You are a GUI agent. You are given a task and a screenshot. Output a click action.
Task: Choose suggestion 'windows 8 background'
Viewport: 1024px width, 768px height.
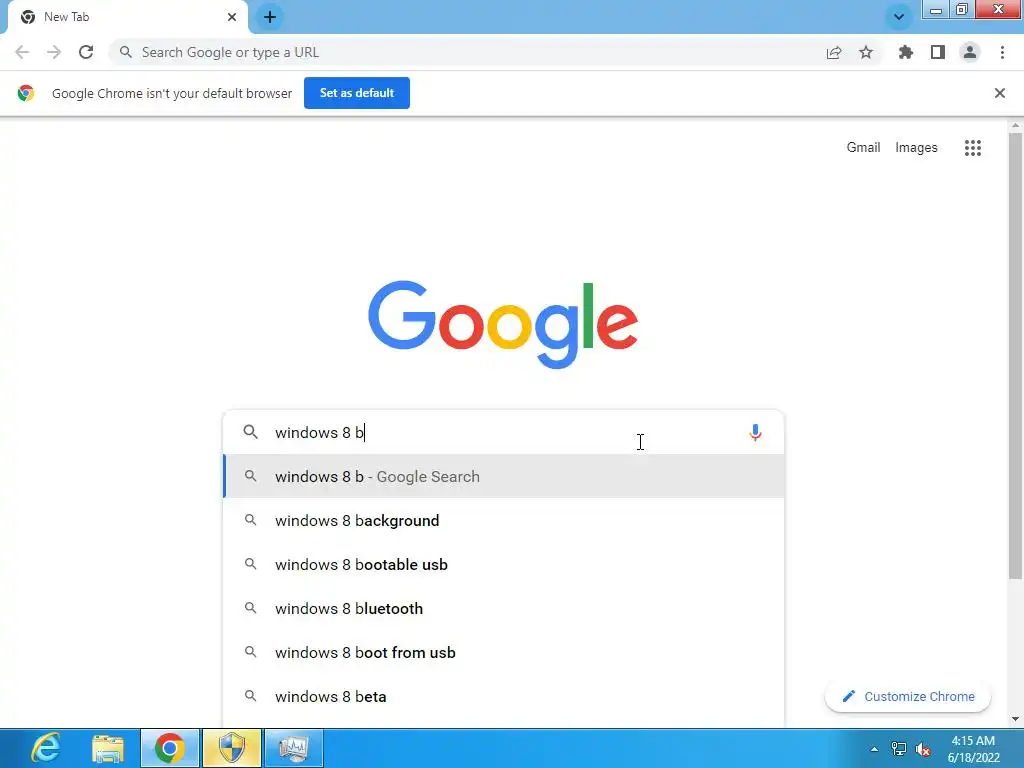click(504, 520)
